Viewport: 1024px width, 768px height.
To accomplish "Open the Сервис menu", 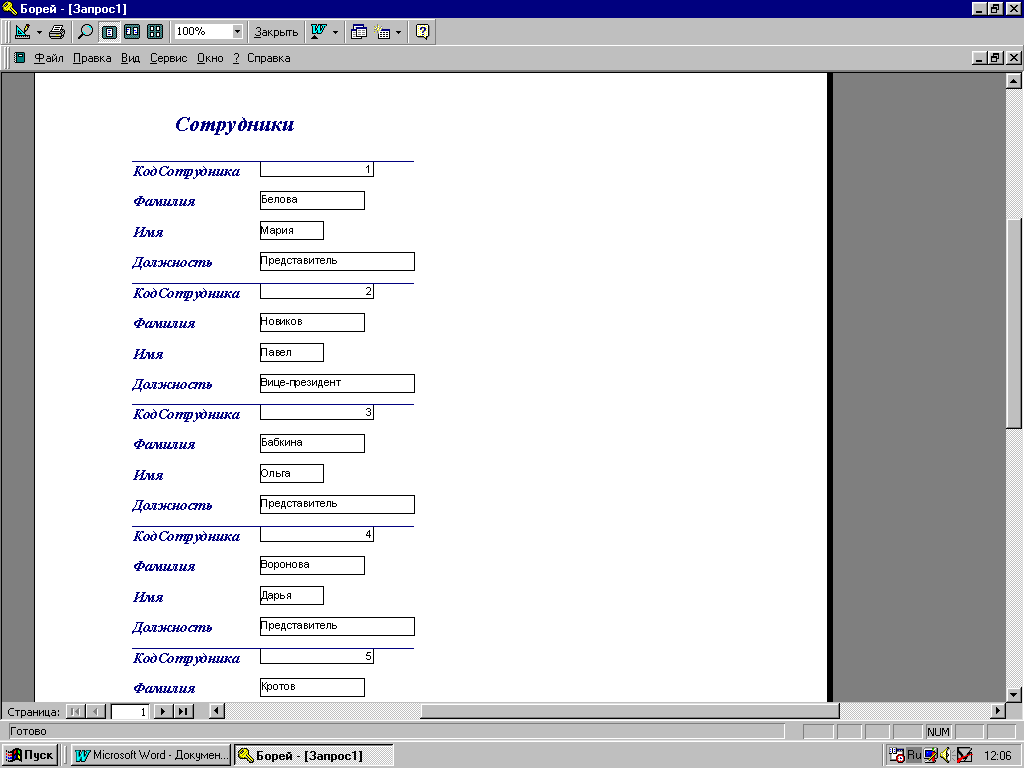I will (x=168, y=58).
